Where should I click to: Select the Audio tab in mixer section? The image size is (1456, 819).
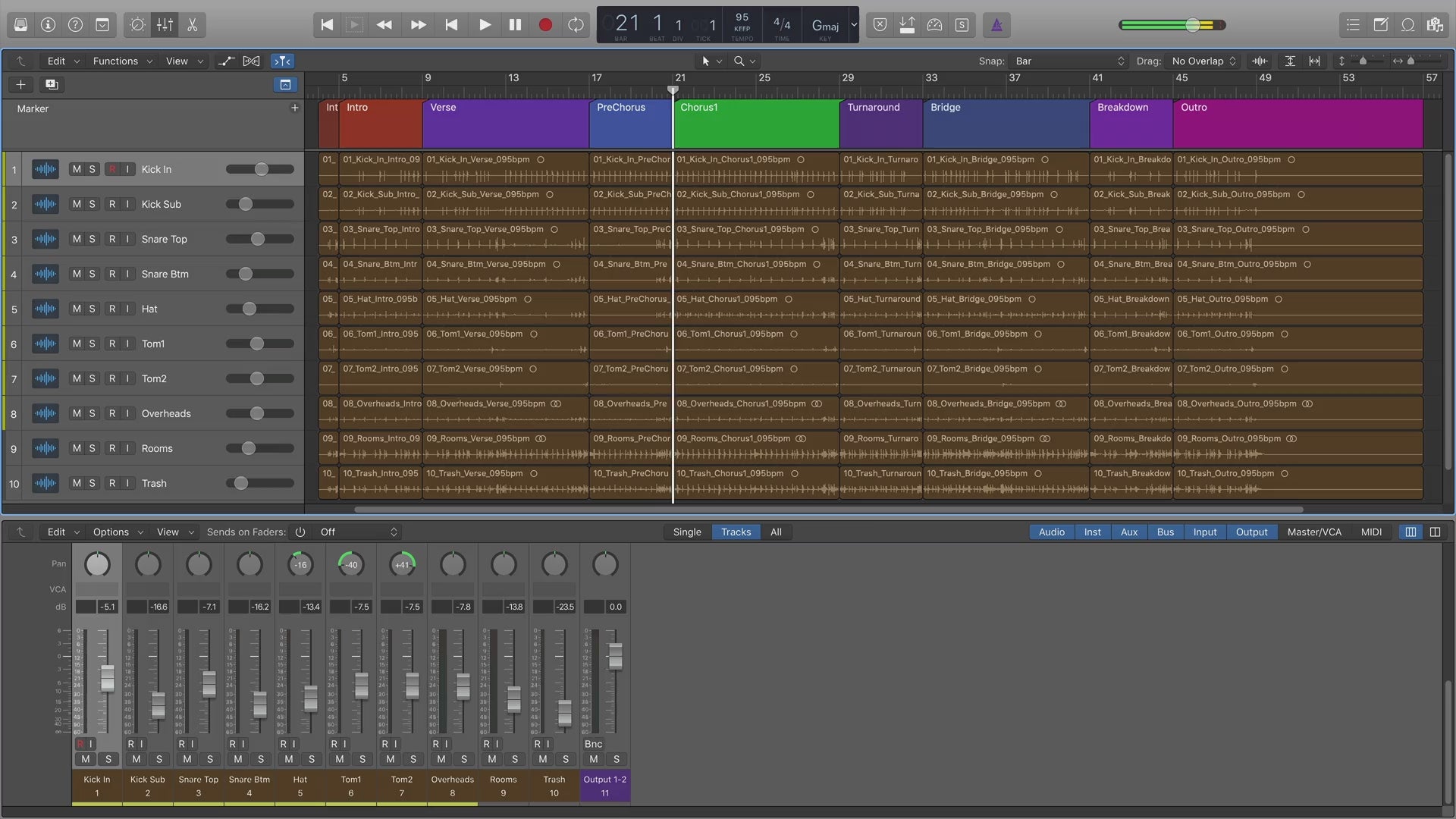click(x=1052, y=531)
